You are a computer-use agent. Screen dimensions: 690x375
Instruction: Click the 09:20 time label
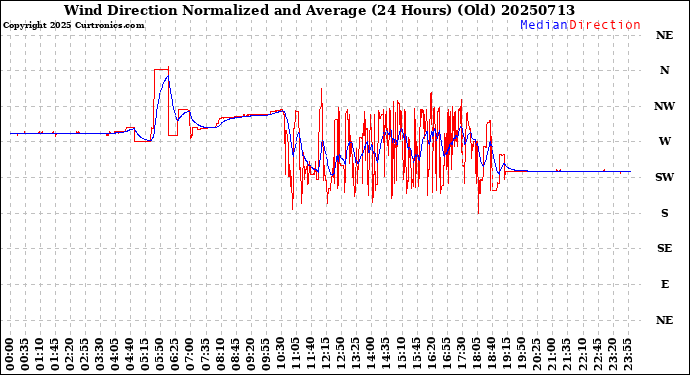(250, 354)
